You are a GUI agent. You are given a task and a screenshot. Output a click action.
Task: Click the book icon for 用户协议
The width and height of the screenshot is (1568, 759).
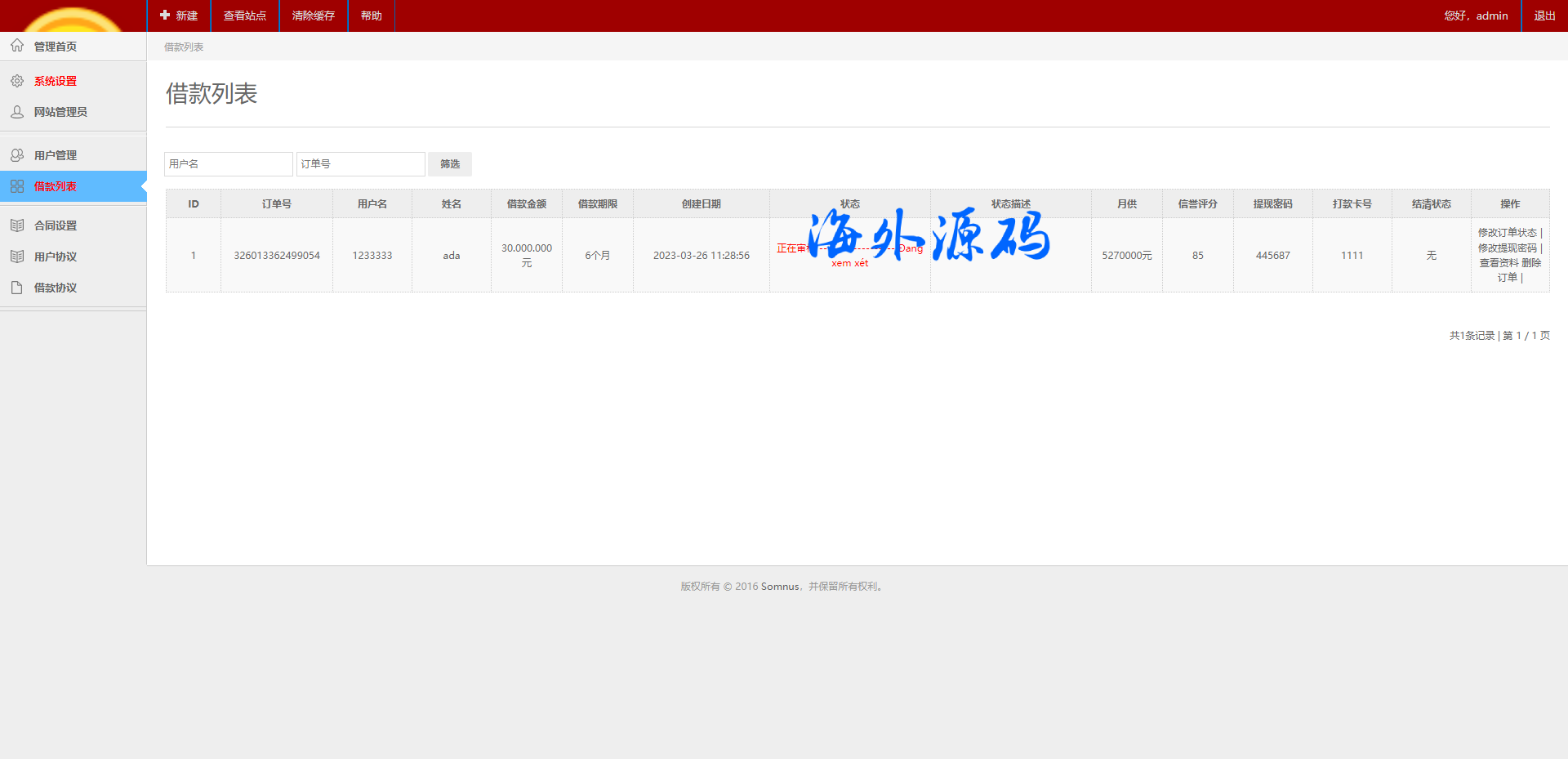click(17, 257)
